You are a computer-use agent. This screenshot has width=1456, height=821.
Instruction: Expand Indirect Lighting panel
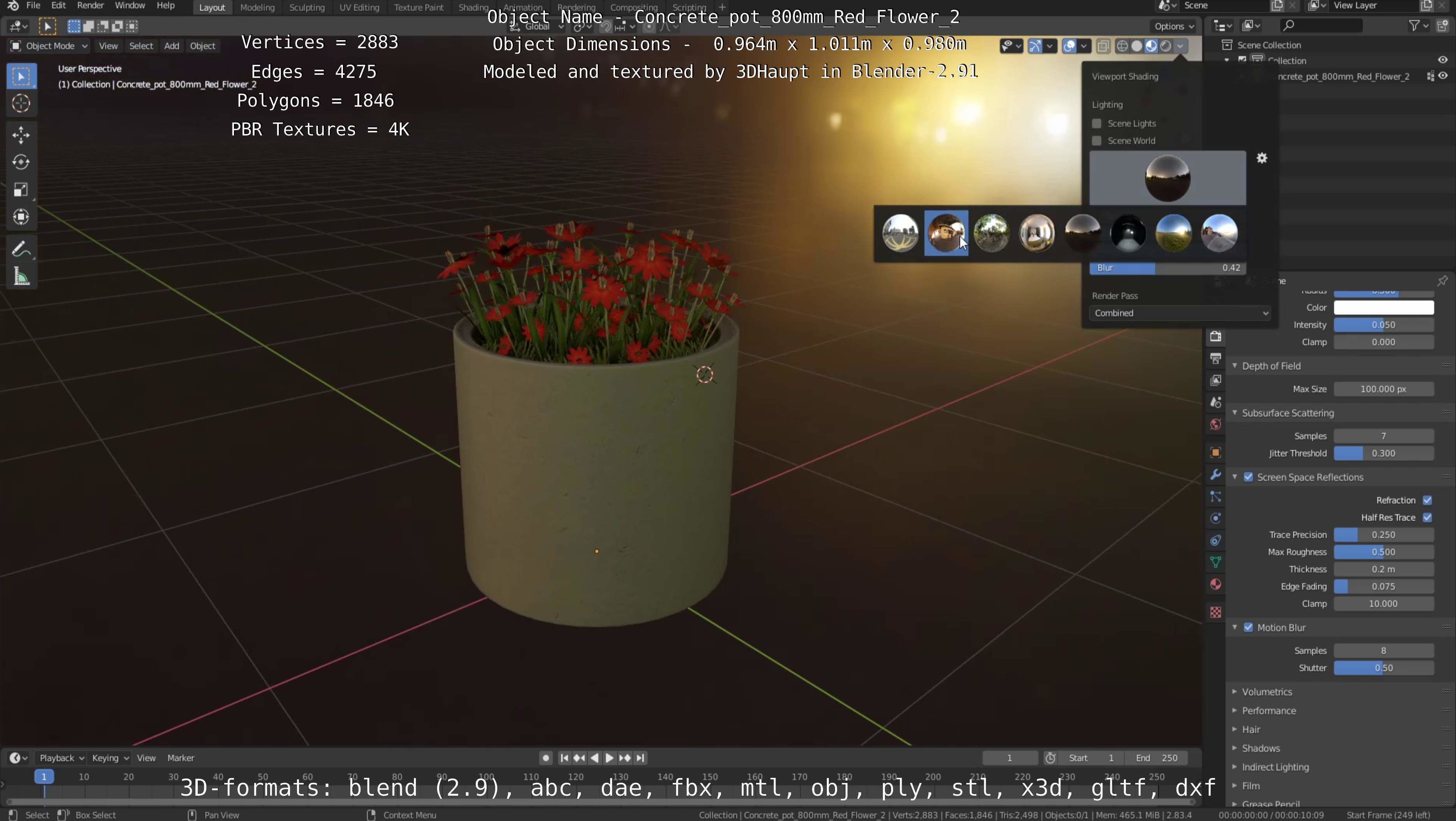click(x=1234, y=767)
